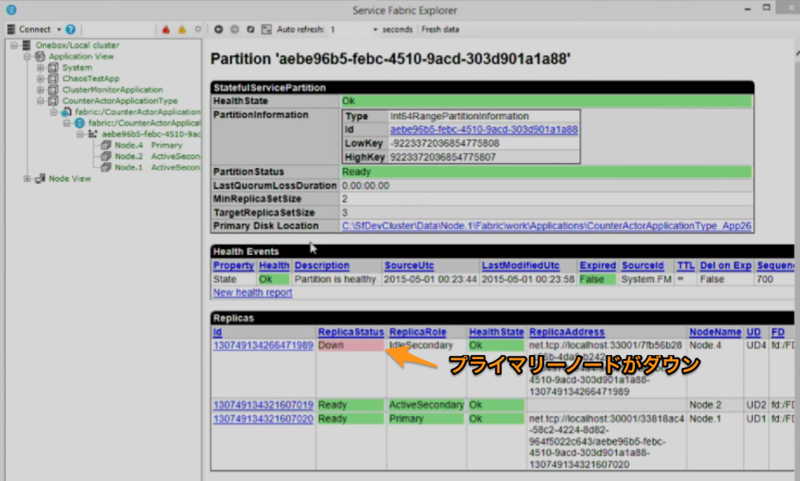
Task: Click the CounterActorApplicationType box icon
Action: pos(53,101)
